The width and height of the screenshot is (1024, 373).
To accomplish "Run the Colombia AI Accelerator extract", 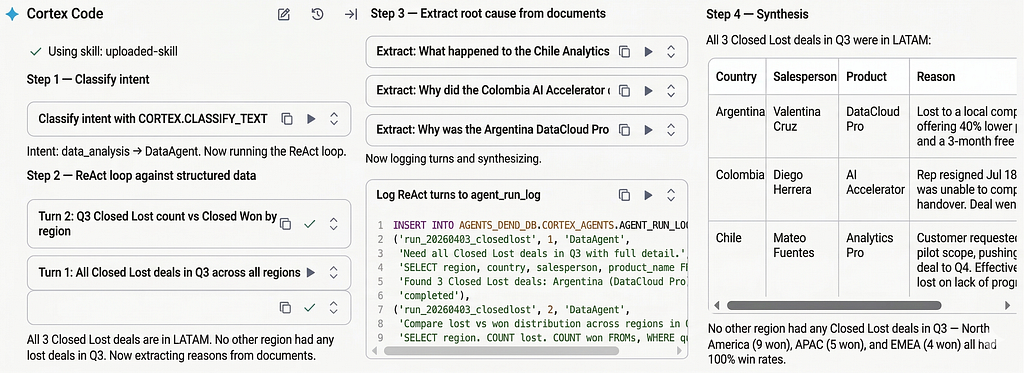I will tap(648, 91).
